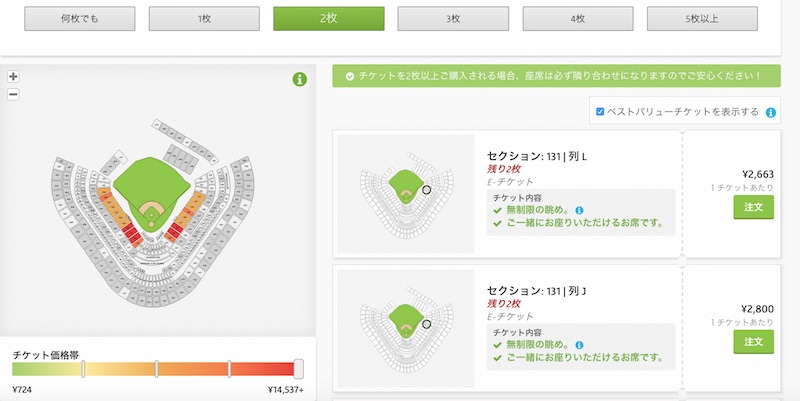Zoom out the stadium seat map
800x401 pixels.
[x=13, y=94]
